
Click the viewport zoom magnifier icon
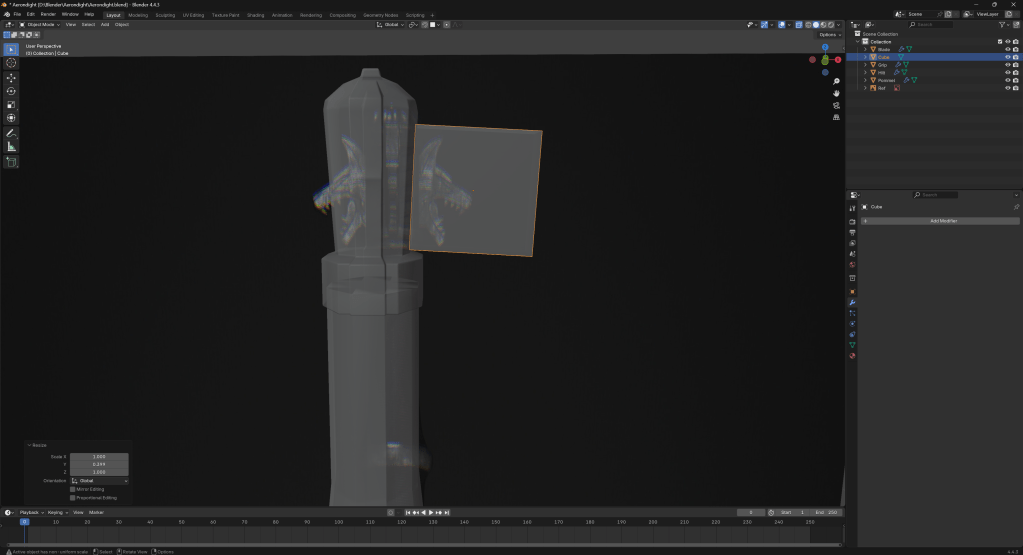[x=836, y=81]
